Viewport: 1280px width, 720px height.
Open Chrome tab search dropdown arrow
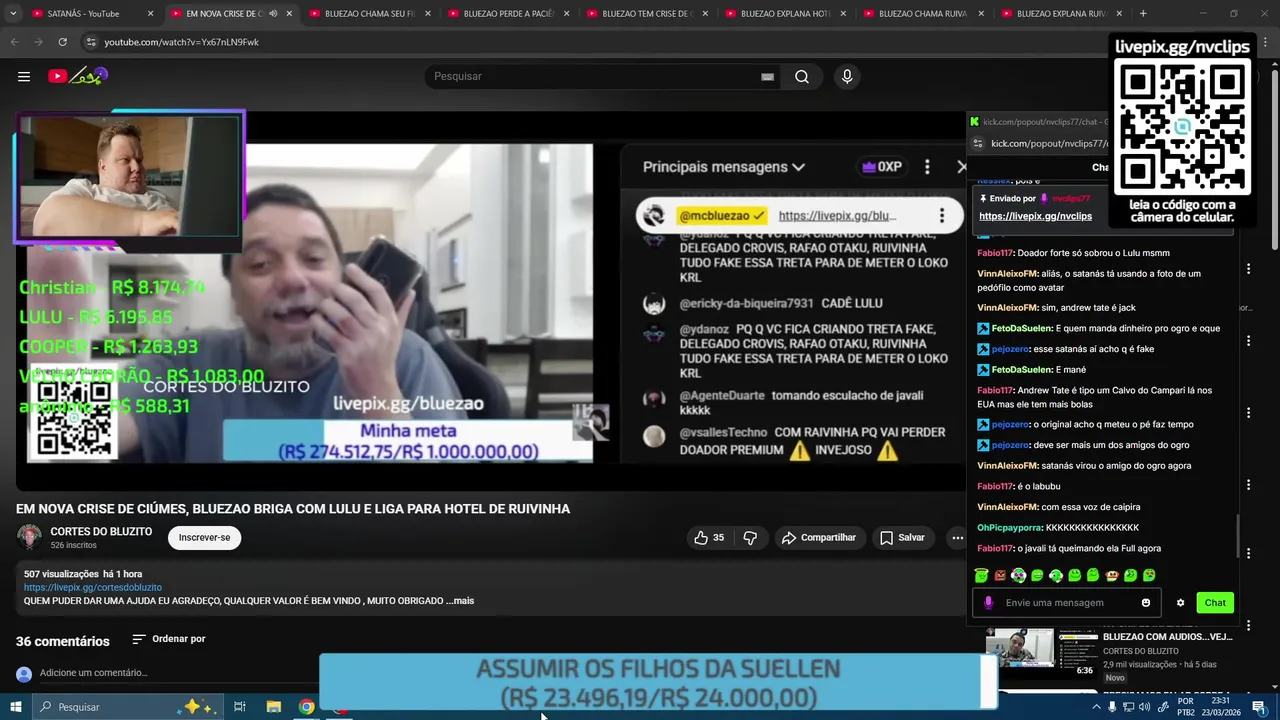click(13, 13)
